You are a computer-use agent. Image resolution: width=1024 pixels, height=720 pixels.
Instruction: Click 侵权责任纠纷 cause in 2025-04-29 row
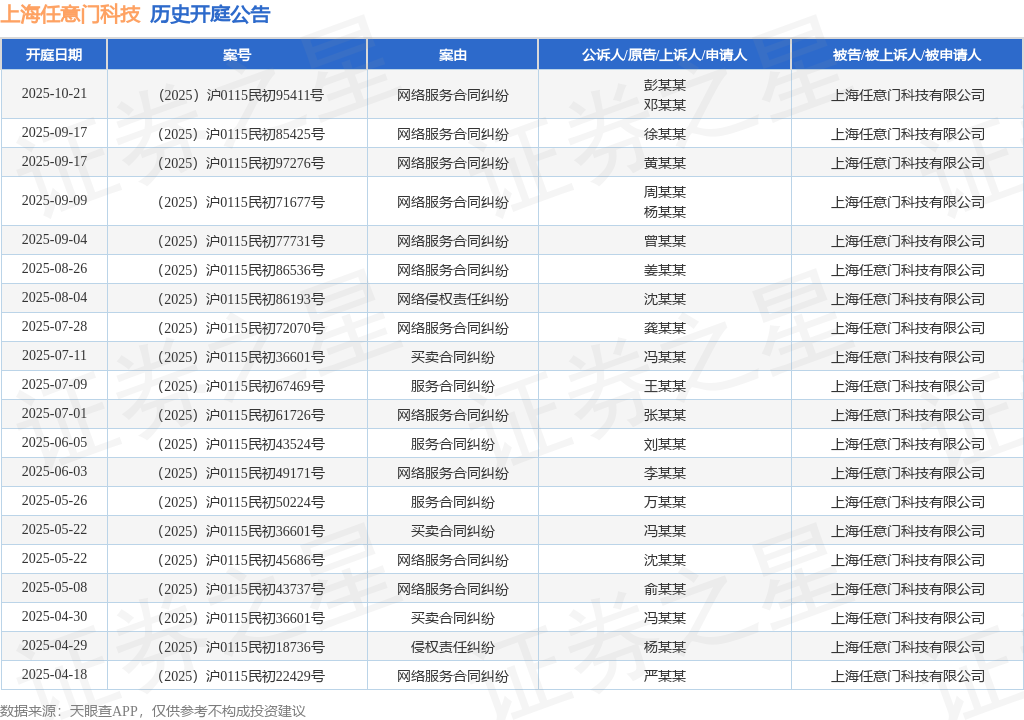tap(453, 647)
